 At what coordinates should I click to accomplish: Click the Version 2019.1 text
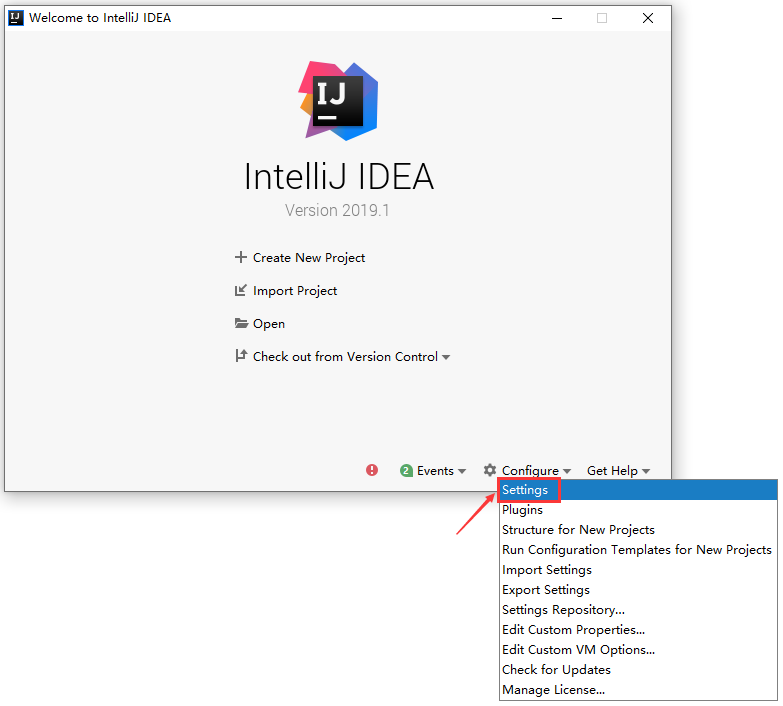pyautogui.click(x=338, y=211)
